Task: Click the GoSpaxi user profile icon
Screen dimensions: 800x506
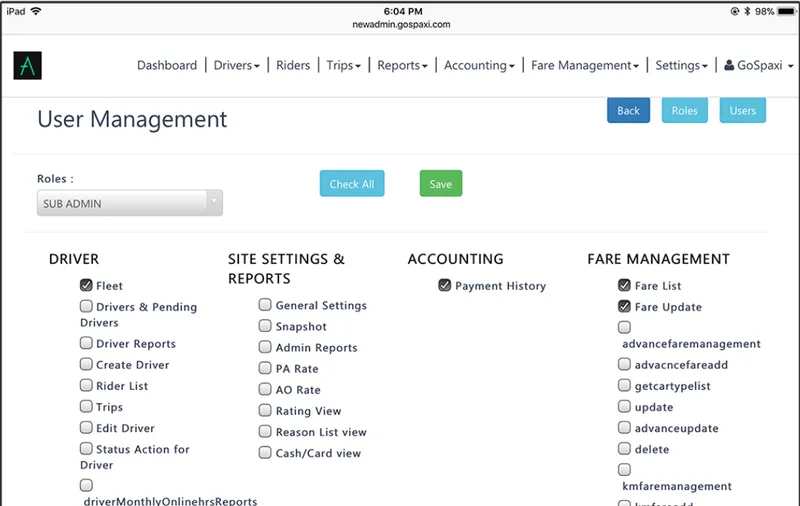Action: pyautogui.click(x=729, y=65)
